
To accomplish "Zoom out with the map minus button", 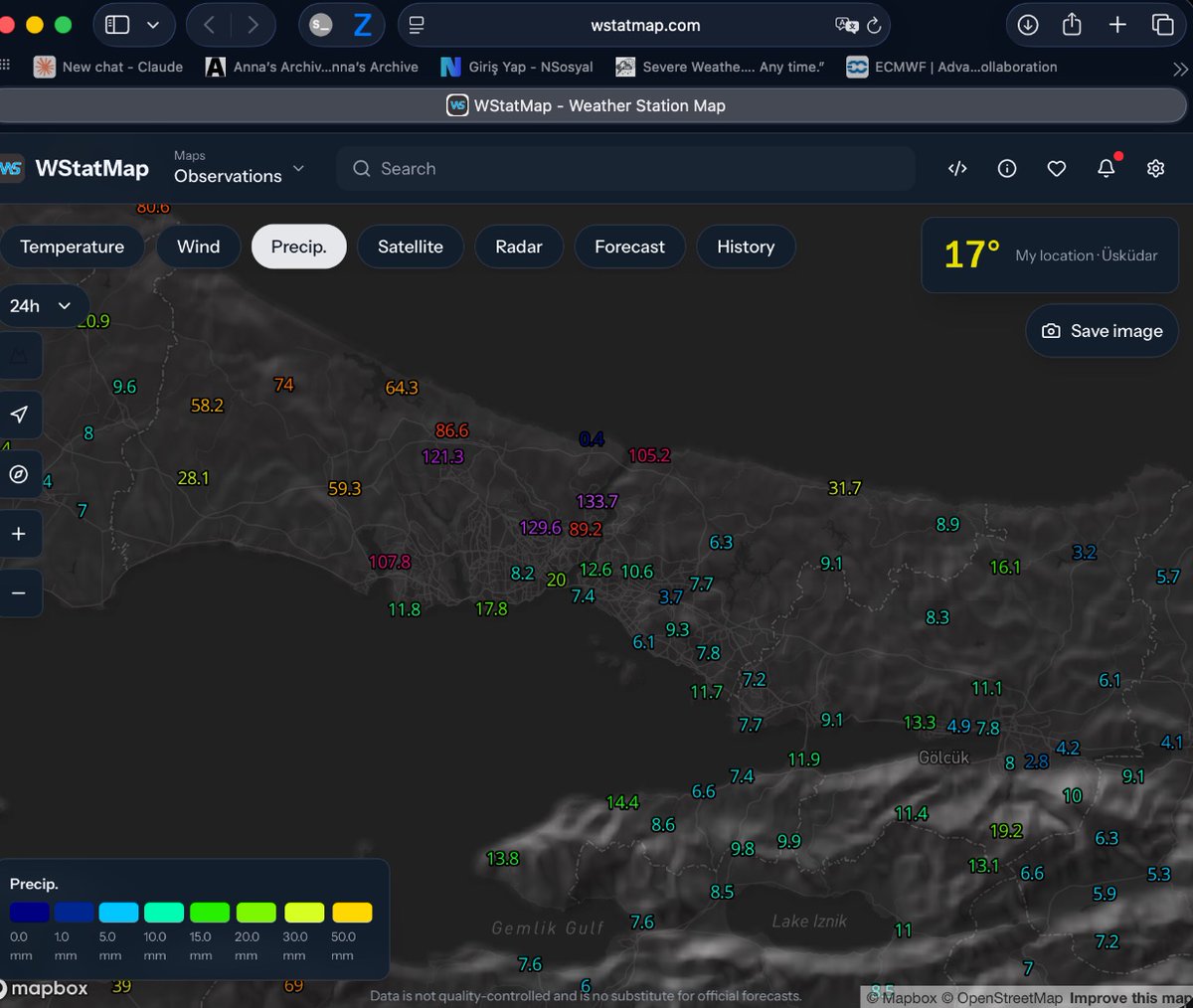I will click(19, 593).
